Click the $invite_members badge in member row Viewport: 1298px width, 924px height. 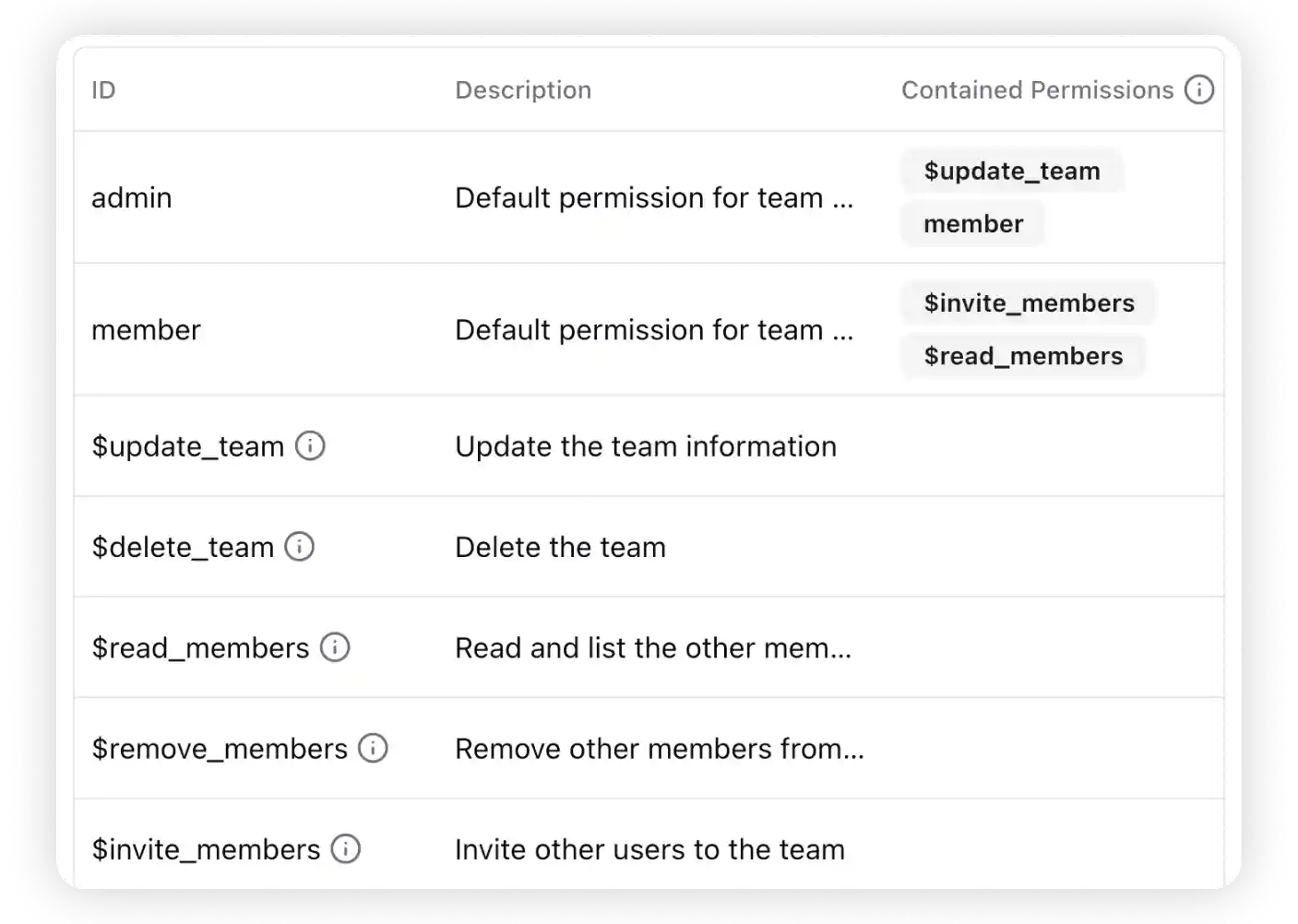(1029, 303)
